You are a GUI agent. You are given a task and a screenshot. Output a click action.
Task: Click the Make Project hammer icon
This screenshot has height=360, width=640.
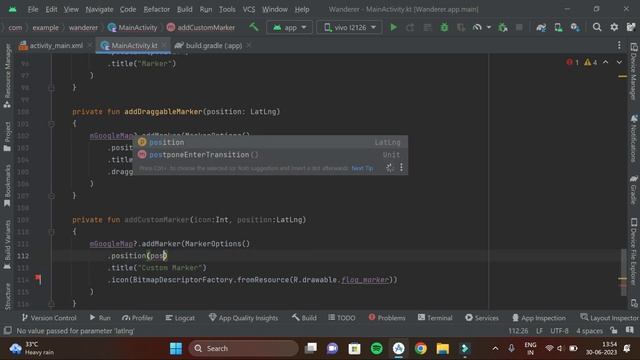(x=254, y=27)
